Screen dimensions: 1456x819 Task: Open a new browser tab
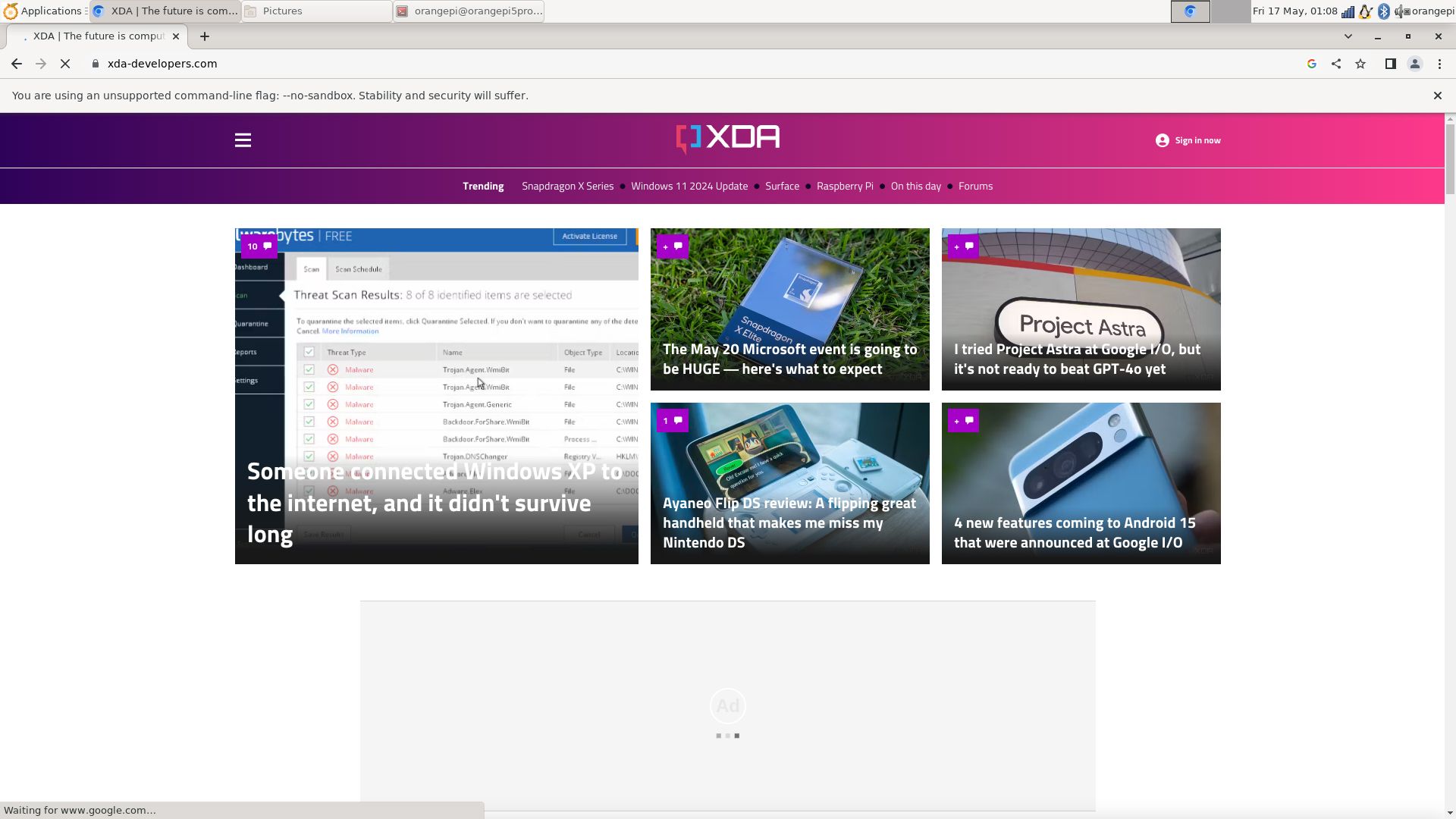pos(205,36)
